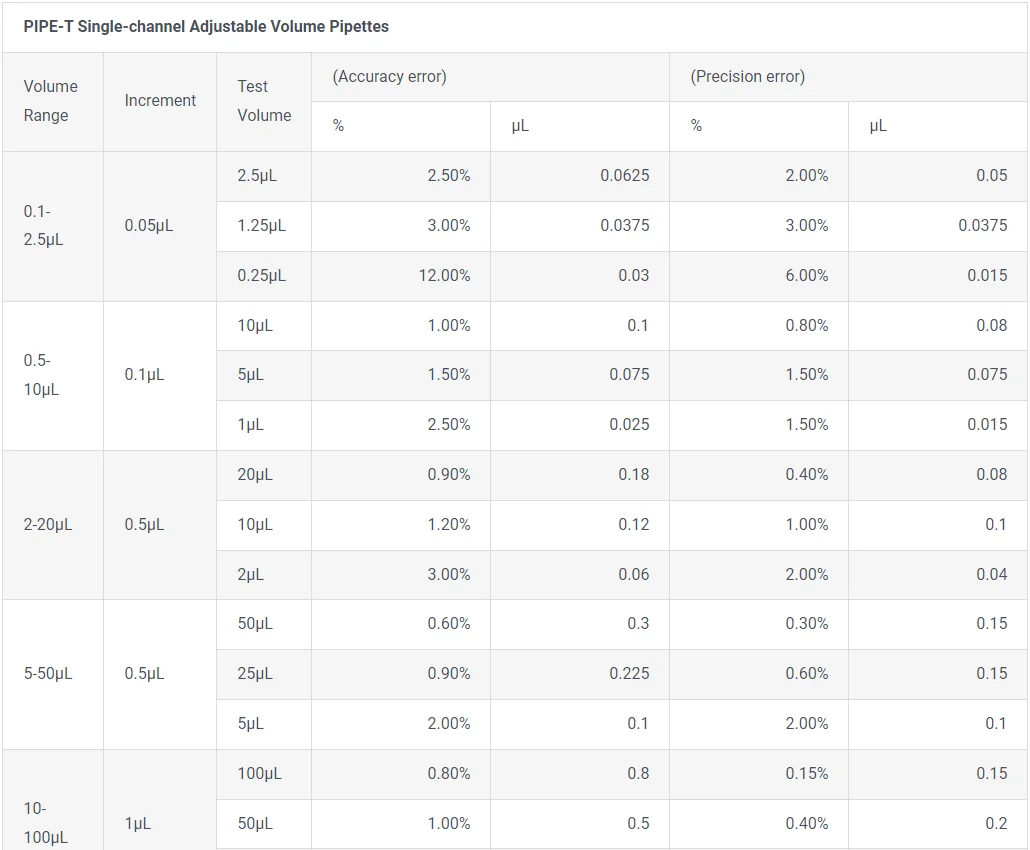Select the 100µL test volume cell
Screen dimensions: 1030x850
[x=259, y=774]
